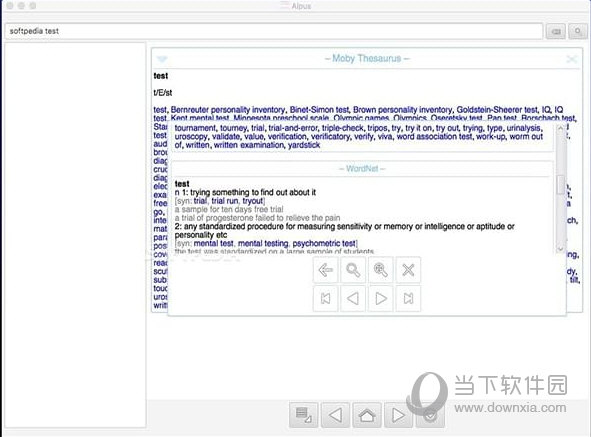Collapse the Moby Thesaurus section arrow

162,59
